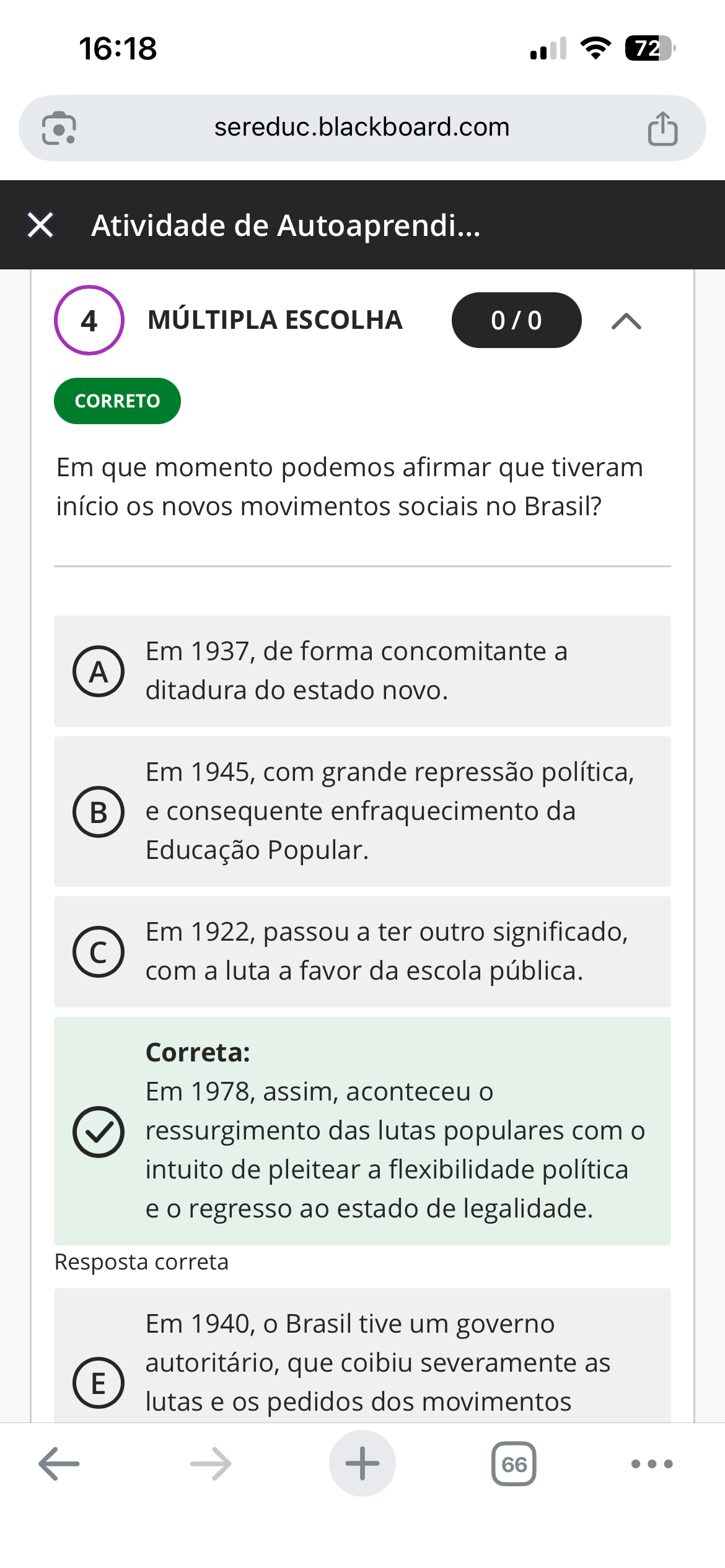This screenshot has width=725, height=1568.
Task: Tap the camera search icon in address bar
Action: click(x=59, y=128)
